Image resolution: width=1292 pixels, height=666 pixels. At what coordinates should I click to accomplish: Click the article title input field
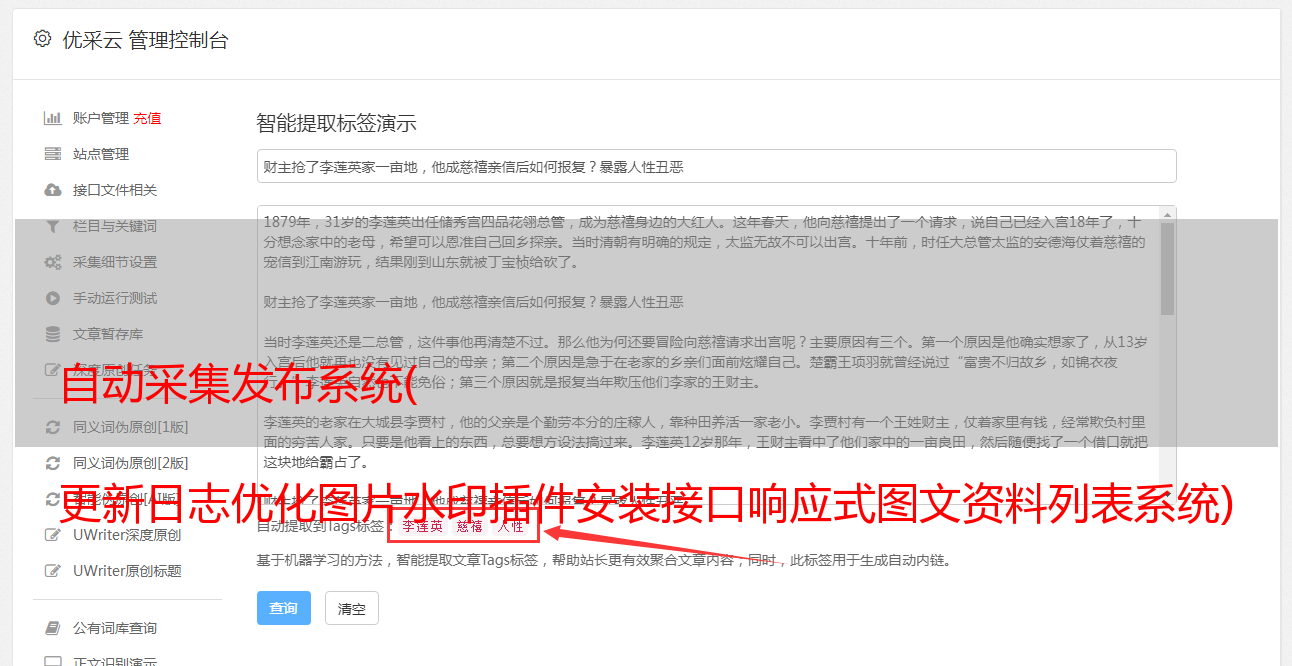716,166
